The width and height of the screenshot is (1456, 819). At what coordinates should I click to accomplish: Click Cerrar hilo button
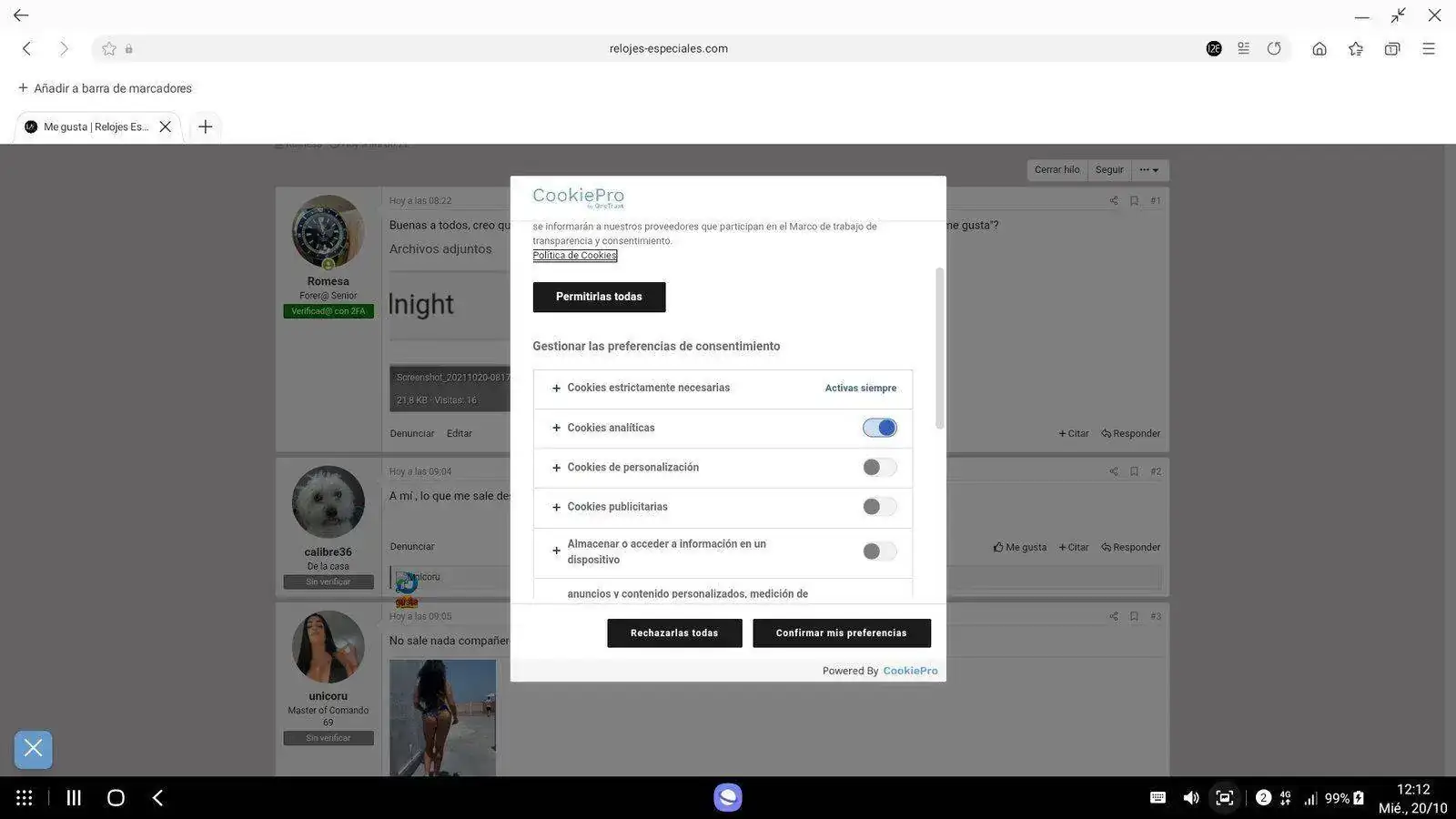[x=1057, y=170]
